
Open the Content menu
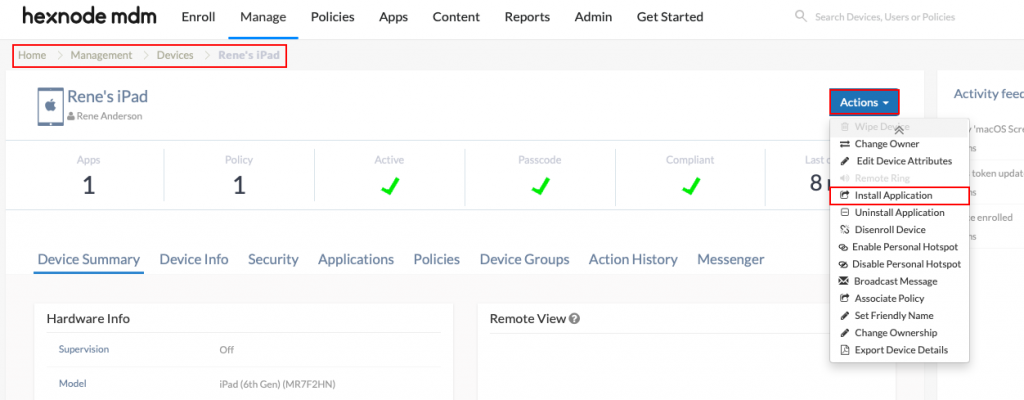(x=456, y=17)
